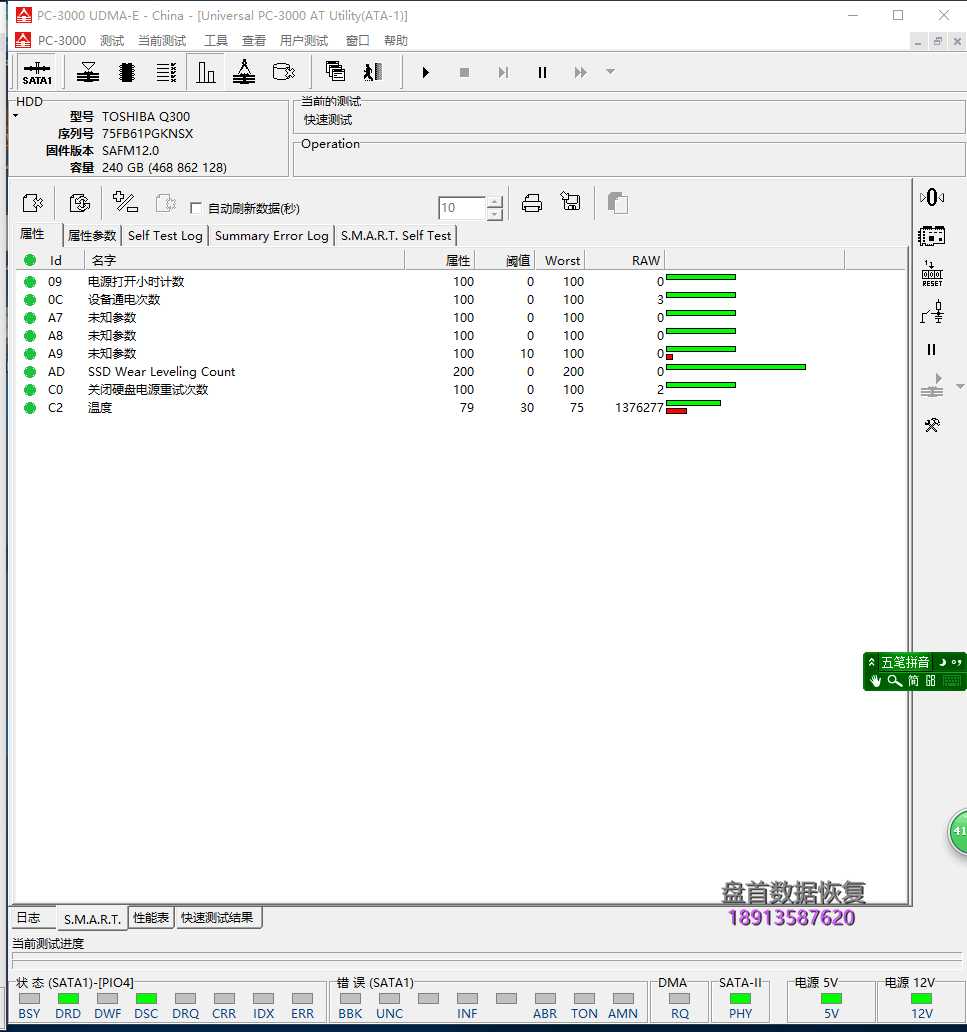Viewport: 967px width, 1032px height.
Task: Open the PC-3000 menu
Action: [x=62, y=41]
